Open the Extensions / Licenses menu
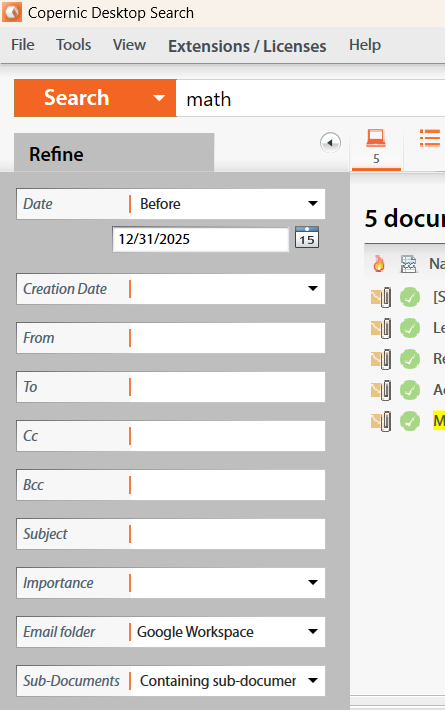 (247, 46)
